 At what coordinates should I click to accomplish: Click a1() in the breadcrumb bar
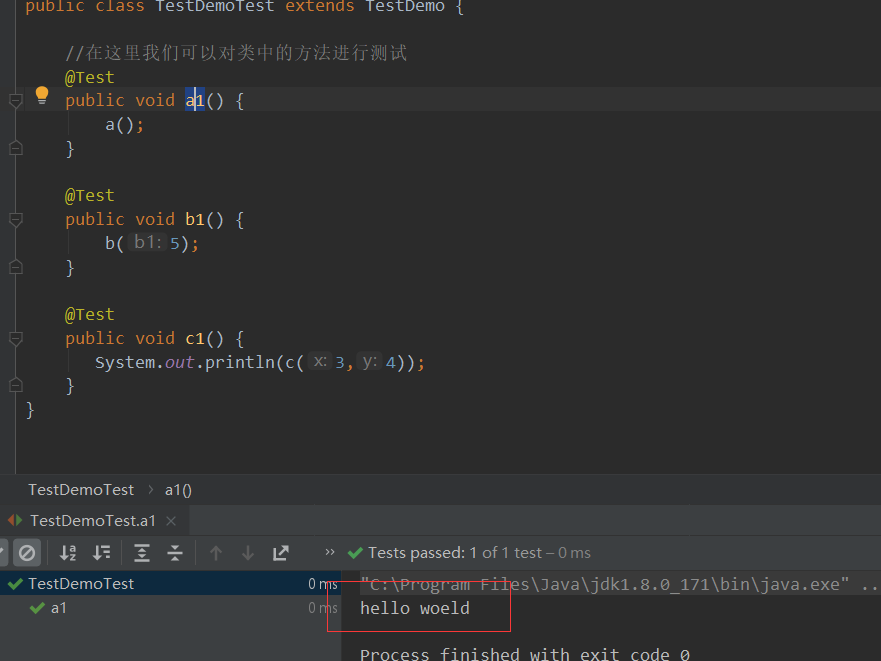[178, 490]
